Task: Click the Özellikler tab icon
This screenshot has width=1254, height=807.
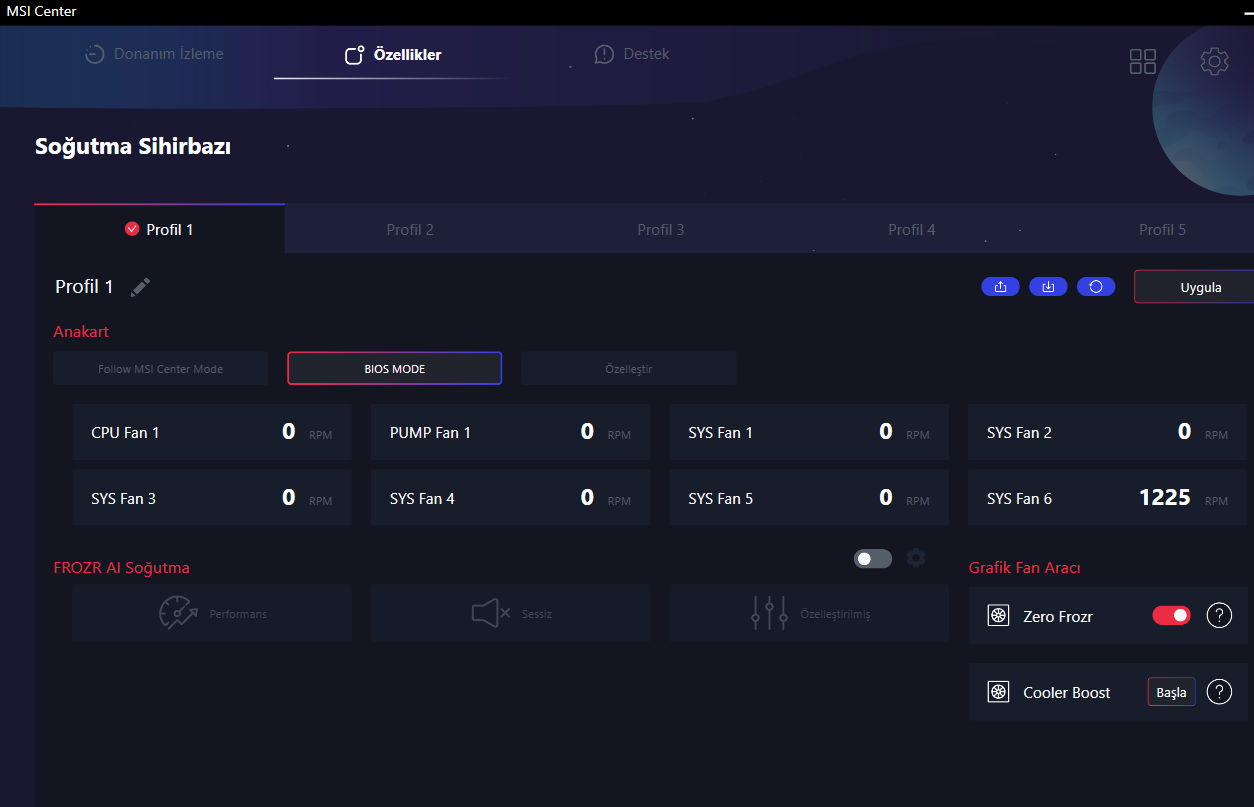Action: 354,55
